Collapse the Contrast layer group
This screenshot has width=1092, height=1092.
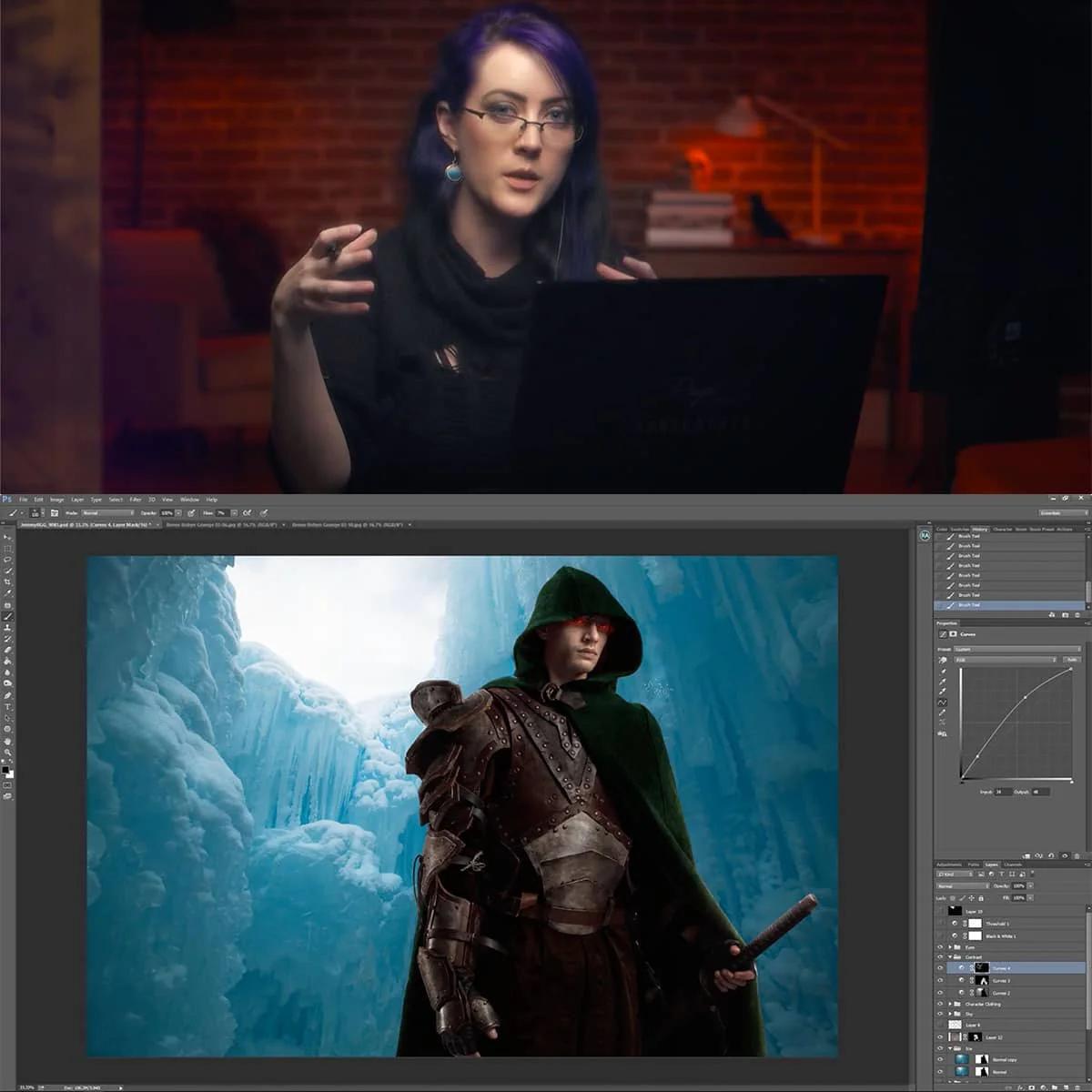950,957
